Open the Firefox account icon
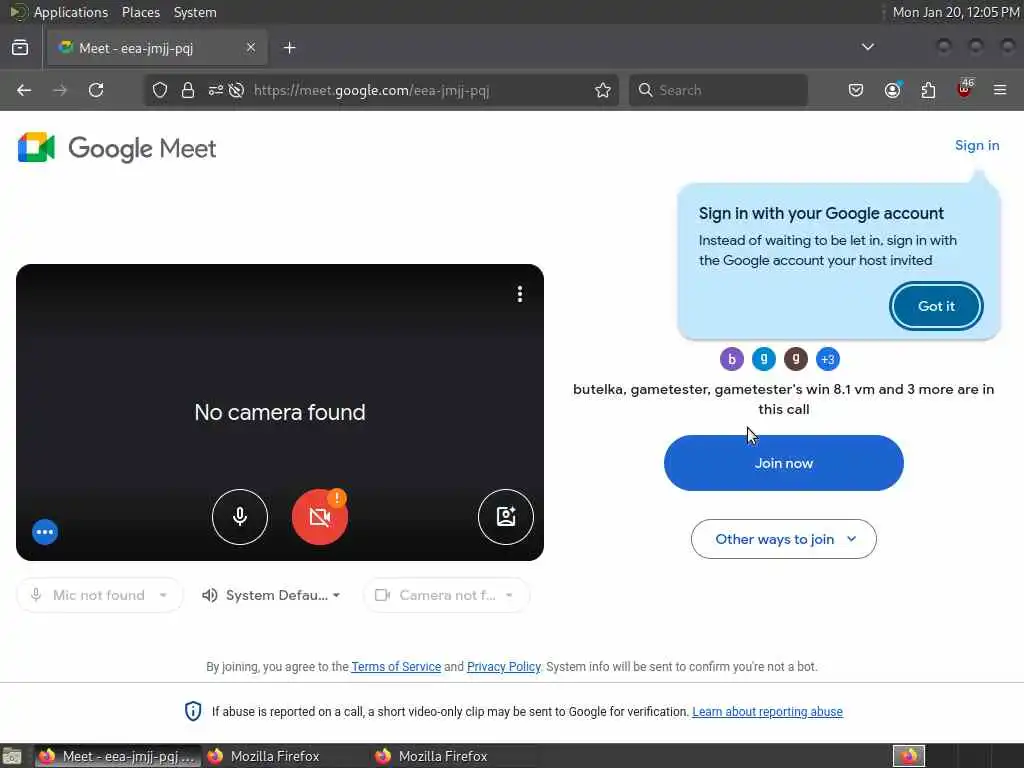The height and width of the screenshot is (768, 1024). [892, 90]
